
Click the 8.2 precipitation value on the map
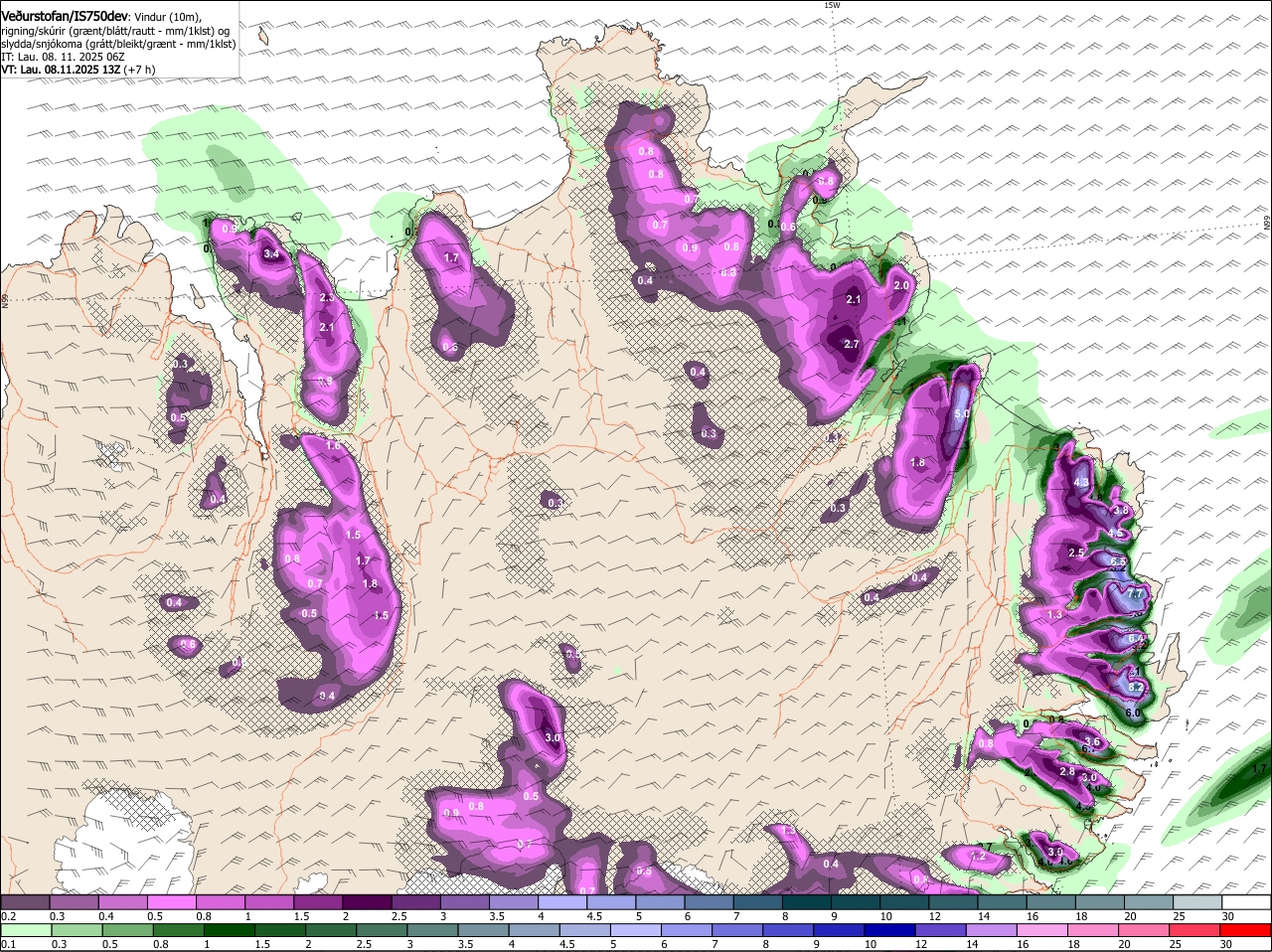1137,687
